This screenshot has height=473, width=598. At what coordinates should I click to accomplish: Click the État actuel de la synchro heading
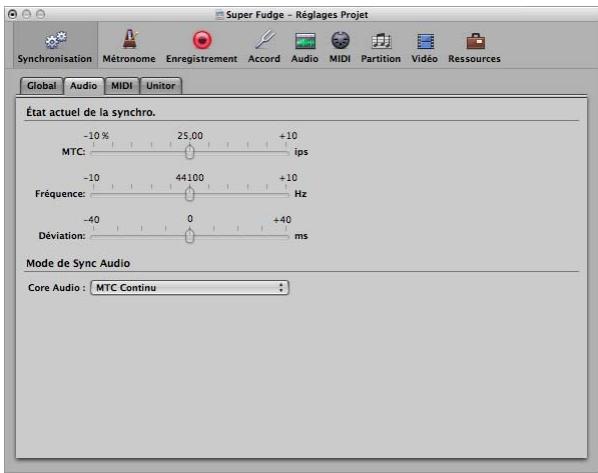(91, 112)
